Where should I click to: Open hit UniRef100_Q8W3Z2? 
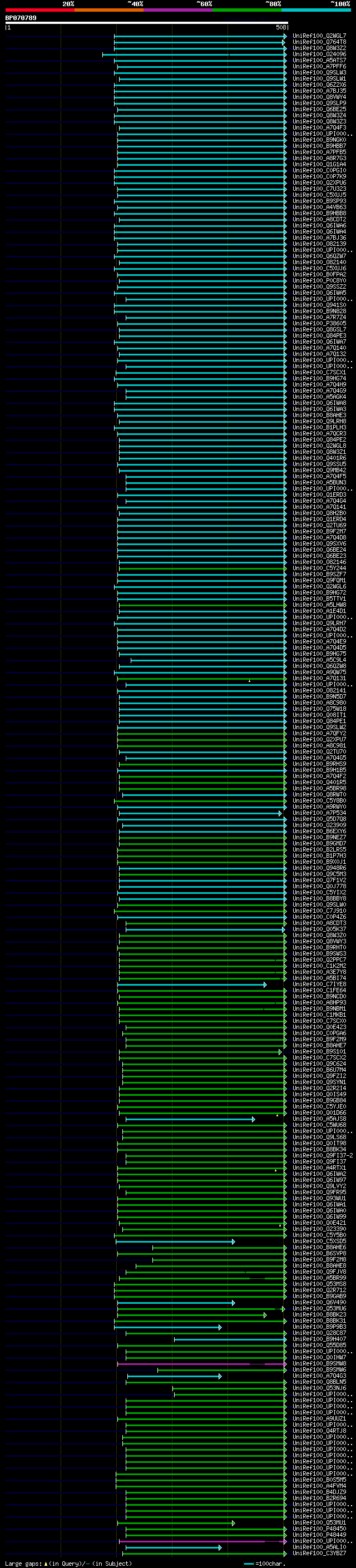pyautogui.click(x=319, y=48)
